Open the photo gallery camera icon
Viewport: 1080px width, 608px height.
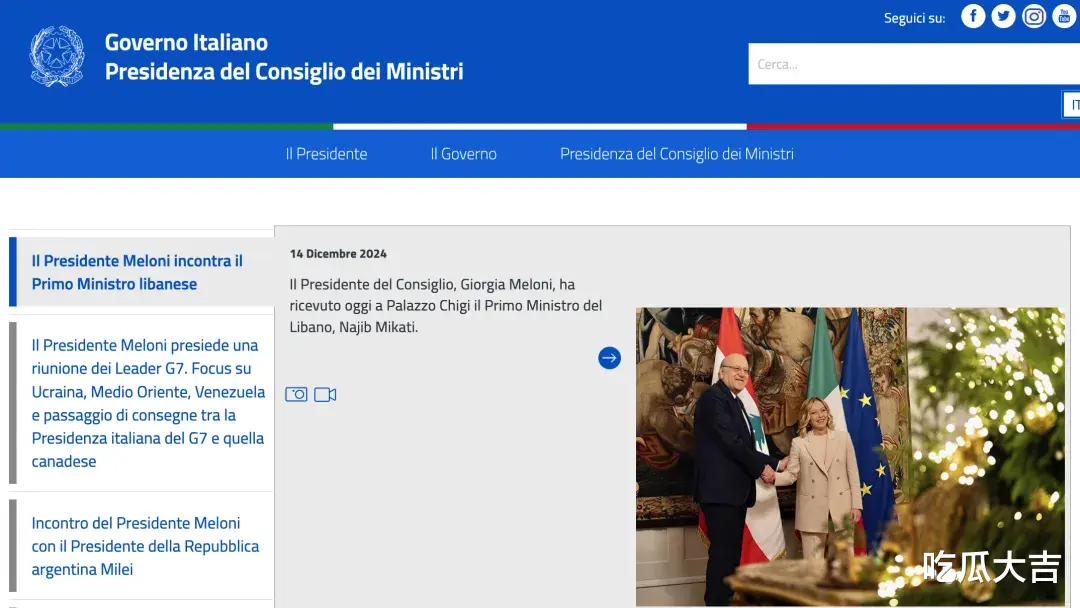pos(296,394)
